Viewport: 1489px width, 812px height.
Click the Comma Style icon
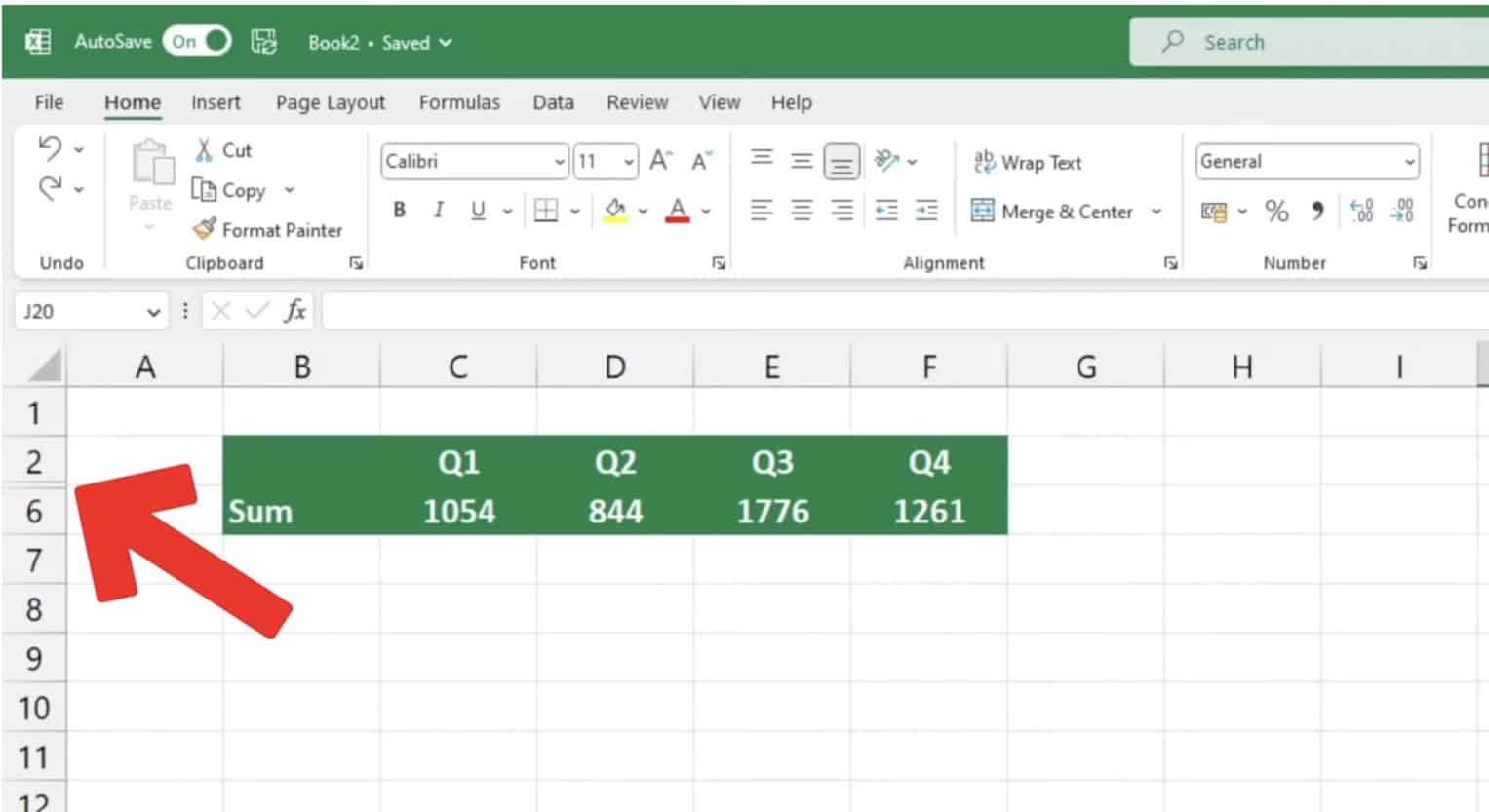pyautogui.click(x=1316, y=212)
